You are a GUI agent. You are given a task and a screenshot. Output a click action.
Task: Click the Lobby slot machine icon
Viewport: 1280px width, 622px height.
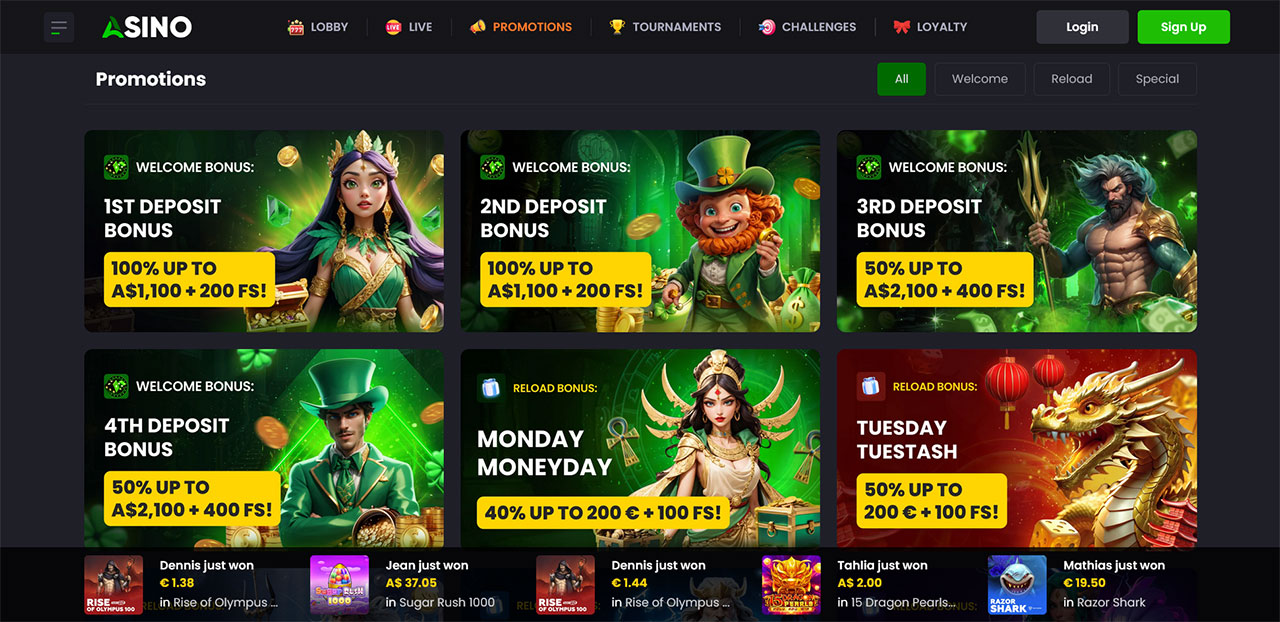coord(295,27)
